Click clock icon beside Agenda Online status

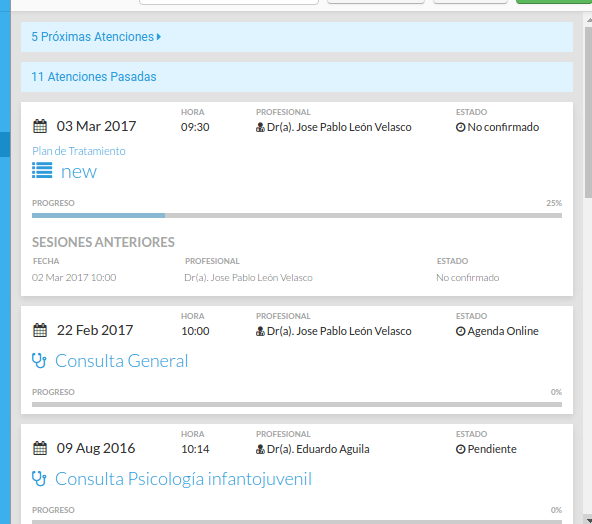pyautogui.click(x=460, y=331)
